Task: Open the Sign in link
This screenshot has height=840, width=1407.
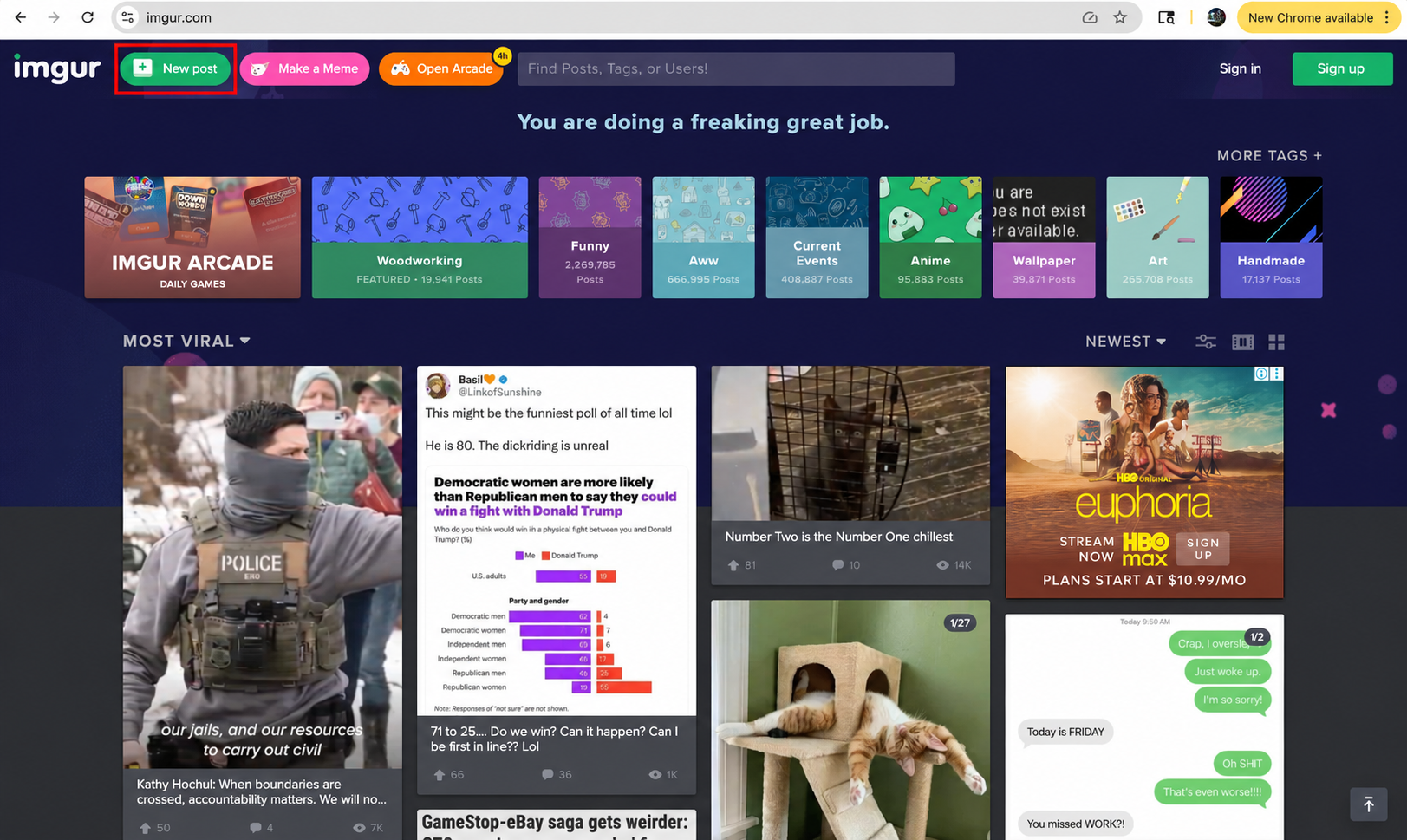Action: pos(1240,68)
